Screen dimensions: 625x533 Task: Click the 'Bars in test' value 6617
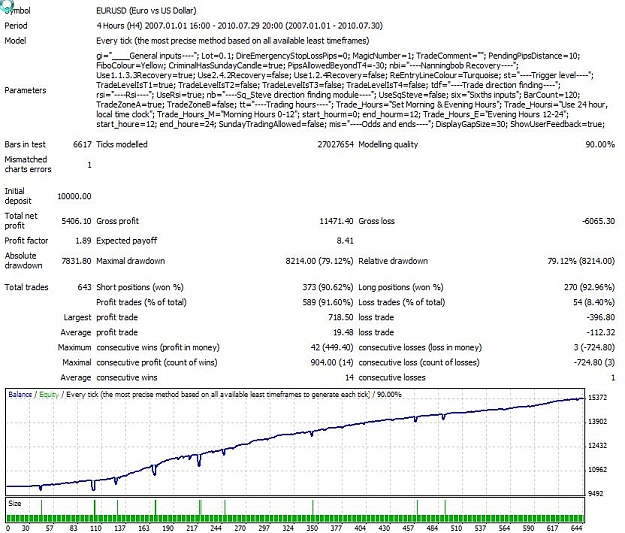(82, 144)
